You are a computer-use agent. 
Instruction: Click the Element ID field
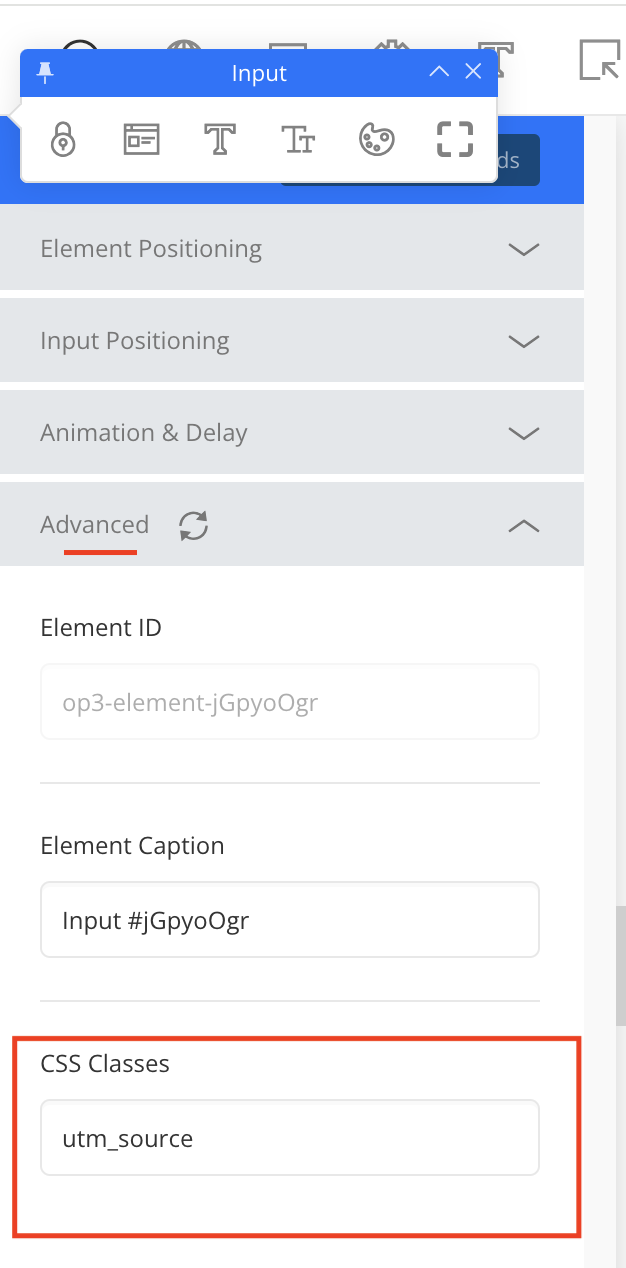(290, 702)
